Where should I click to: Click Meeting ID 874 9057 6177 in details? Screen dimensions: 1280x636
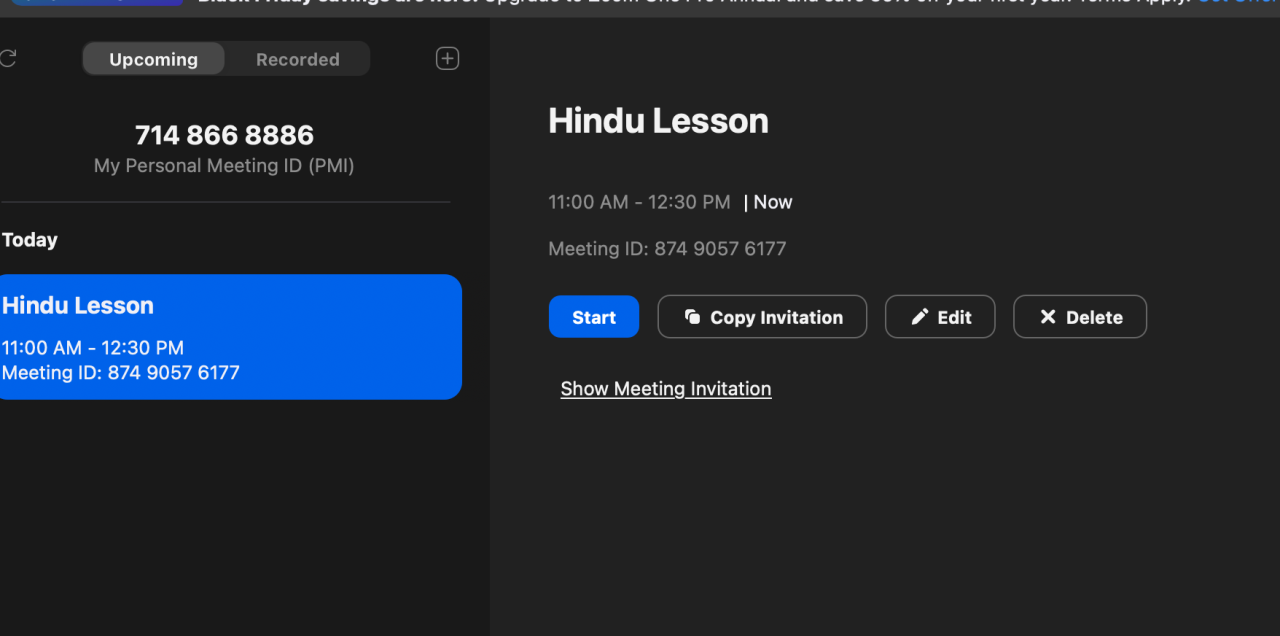[x=667, y=249]
